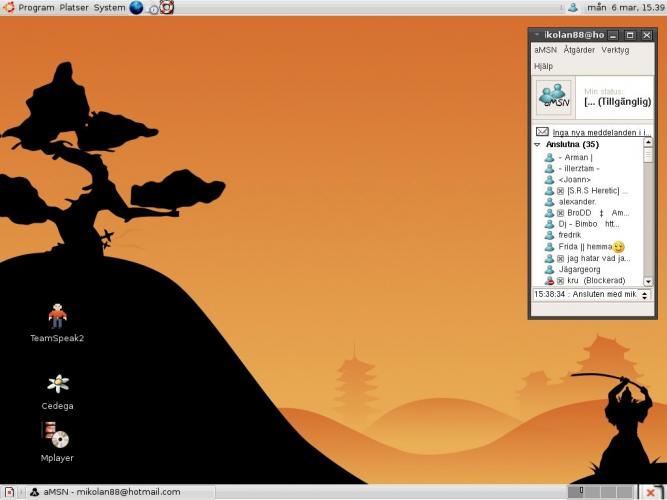The image size is (667, 500).
Task: Click the web browser globe launcher
Action: tap(137, 7)
